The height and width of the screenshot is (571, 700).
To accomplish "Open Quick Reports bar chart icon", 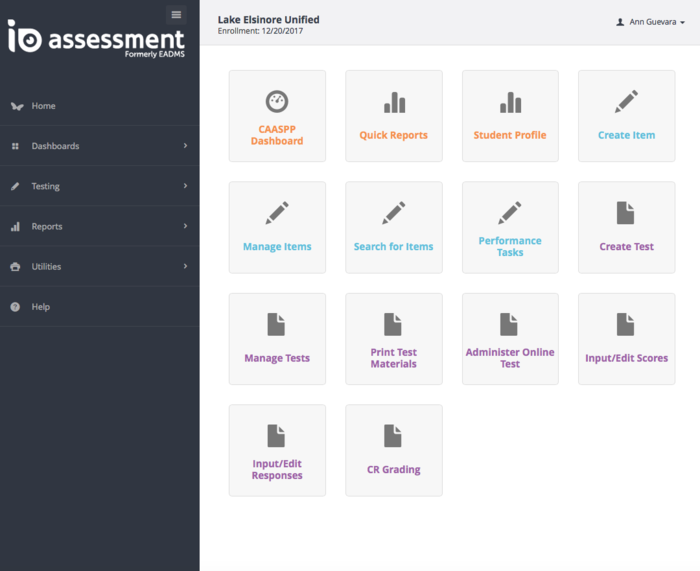I will [394, 102].
